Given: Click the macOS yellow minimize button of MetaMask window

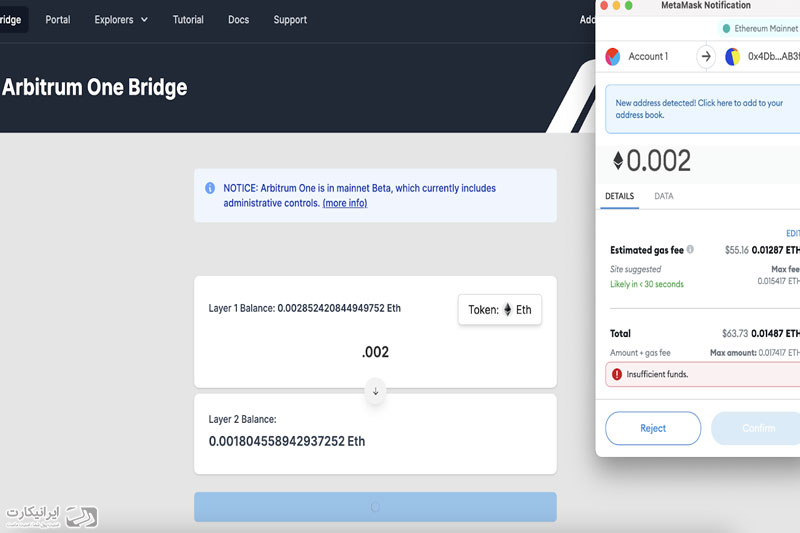Looking at the screenshot, I should (x=616, y=6).
